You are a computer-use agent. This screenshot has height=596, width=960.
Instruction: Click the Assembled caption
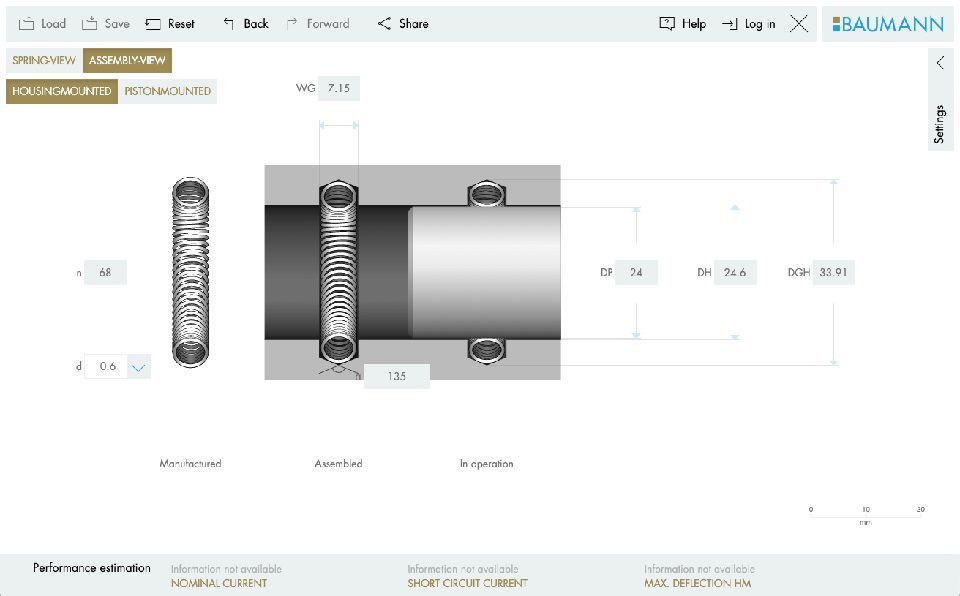coord(339,464)
